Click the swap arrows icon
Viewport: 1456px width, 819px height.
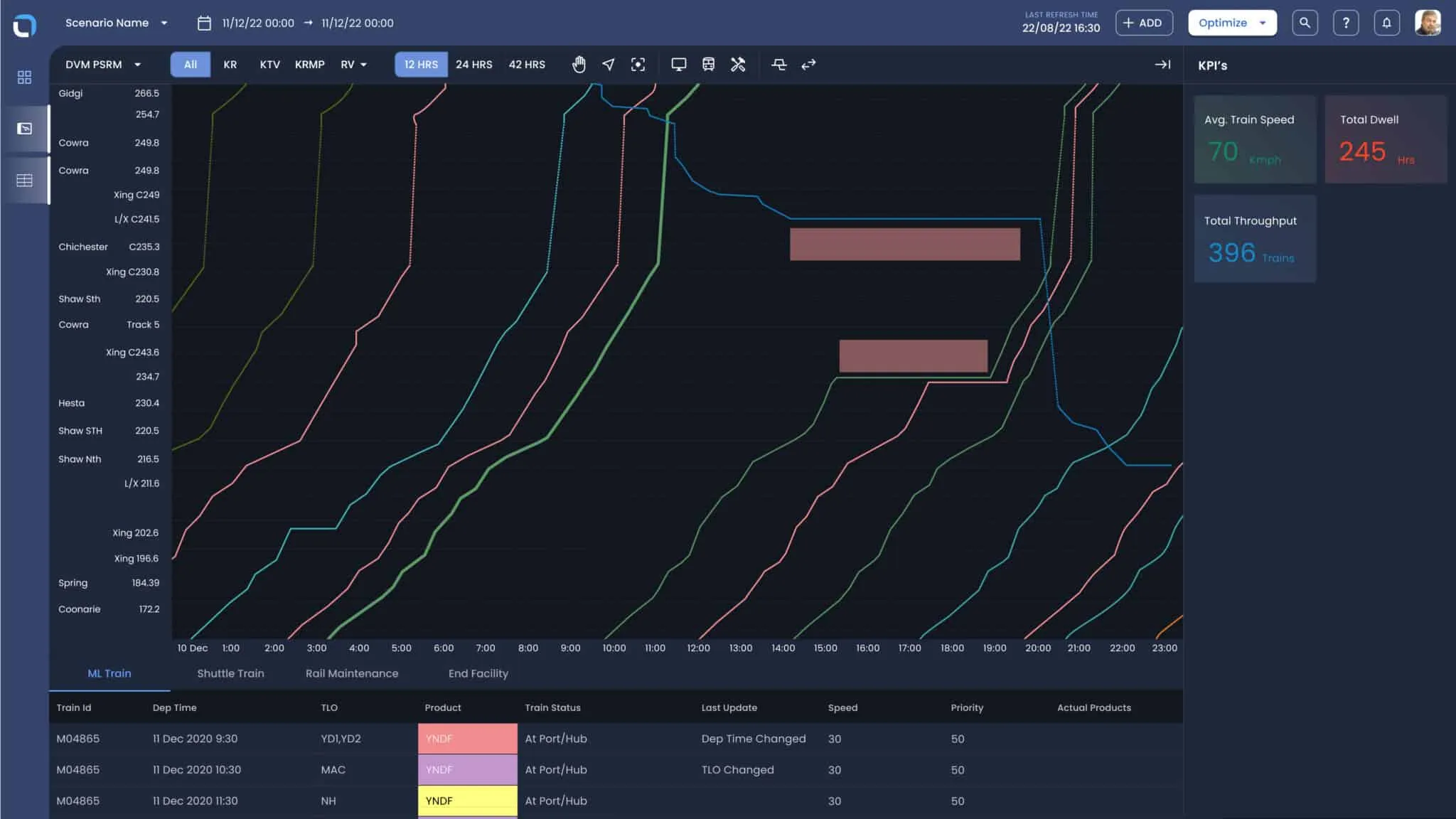point(808,65)
